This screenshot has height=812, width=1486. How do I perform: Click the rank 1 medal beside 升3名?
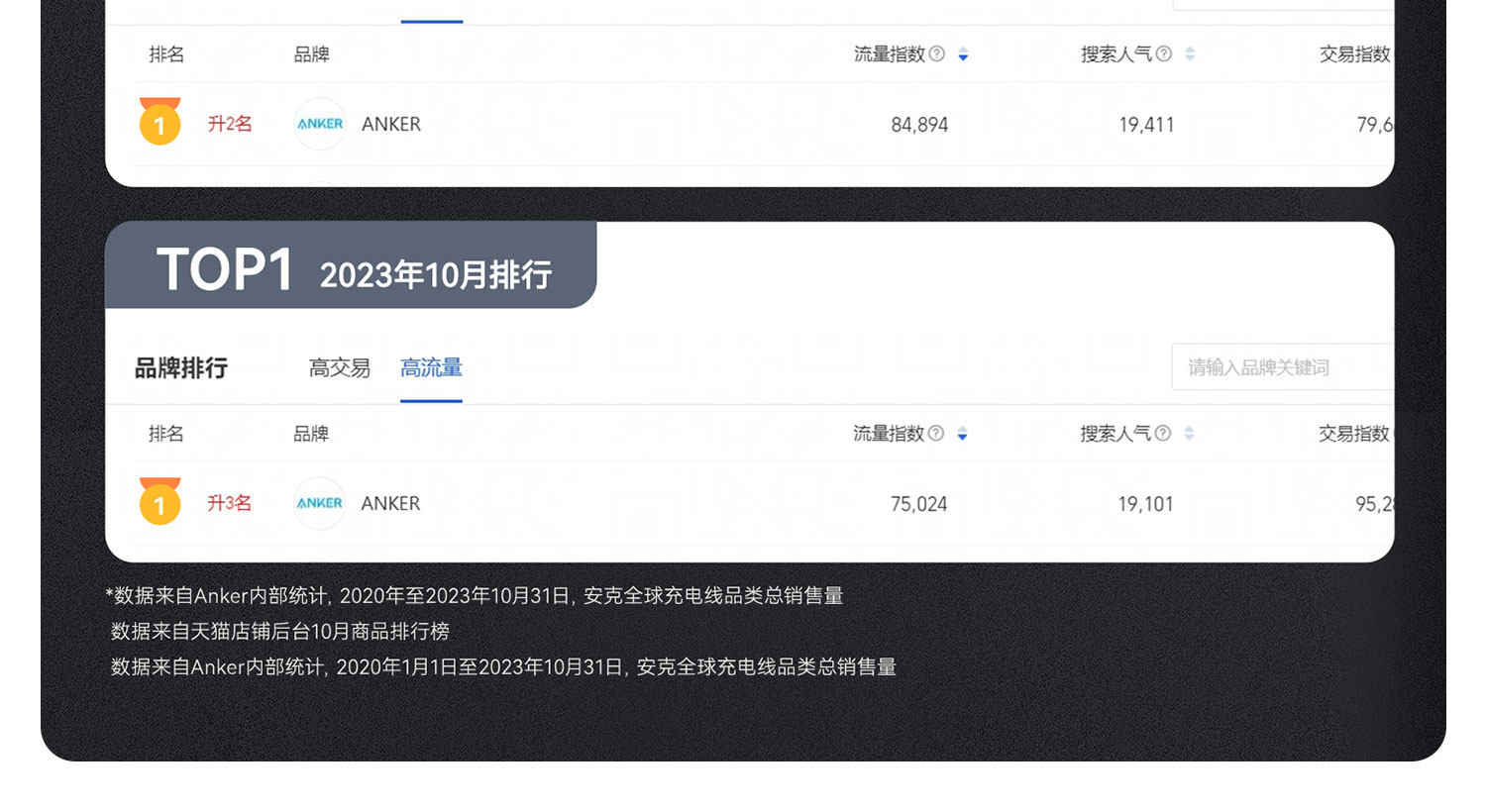tap(159, 501)
